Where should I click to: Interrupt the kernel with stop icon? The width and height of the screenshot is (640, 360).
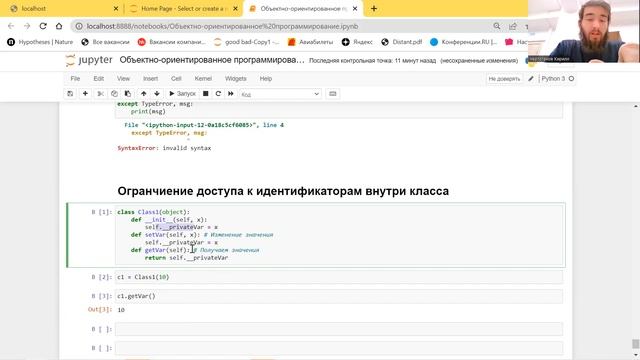[x=206, y=93]
